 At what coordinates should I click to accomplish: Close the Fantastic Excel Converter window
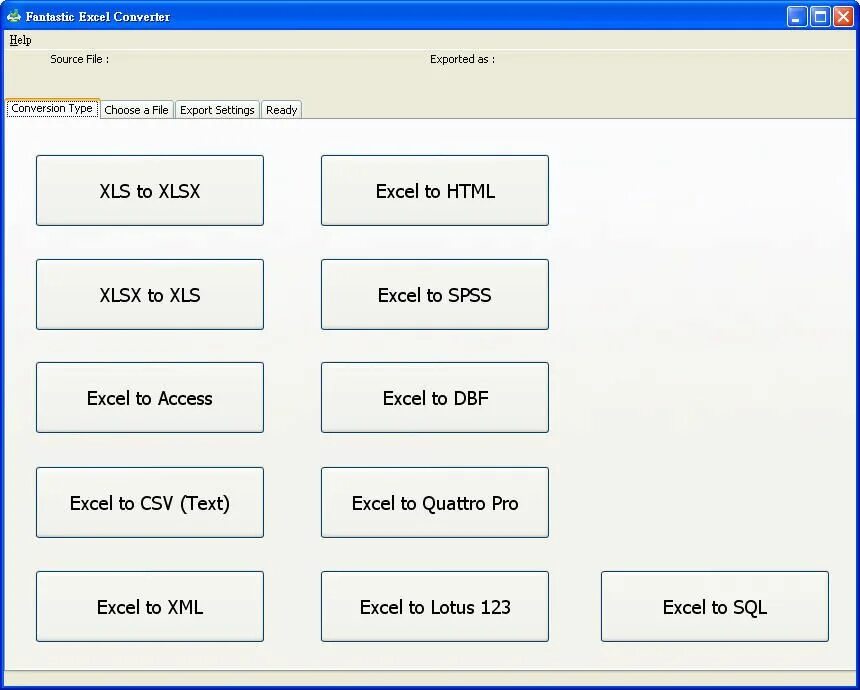[843, 17]
